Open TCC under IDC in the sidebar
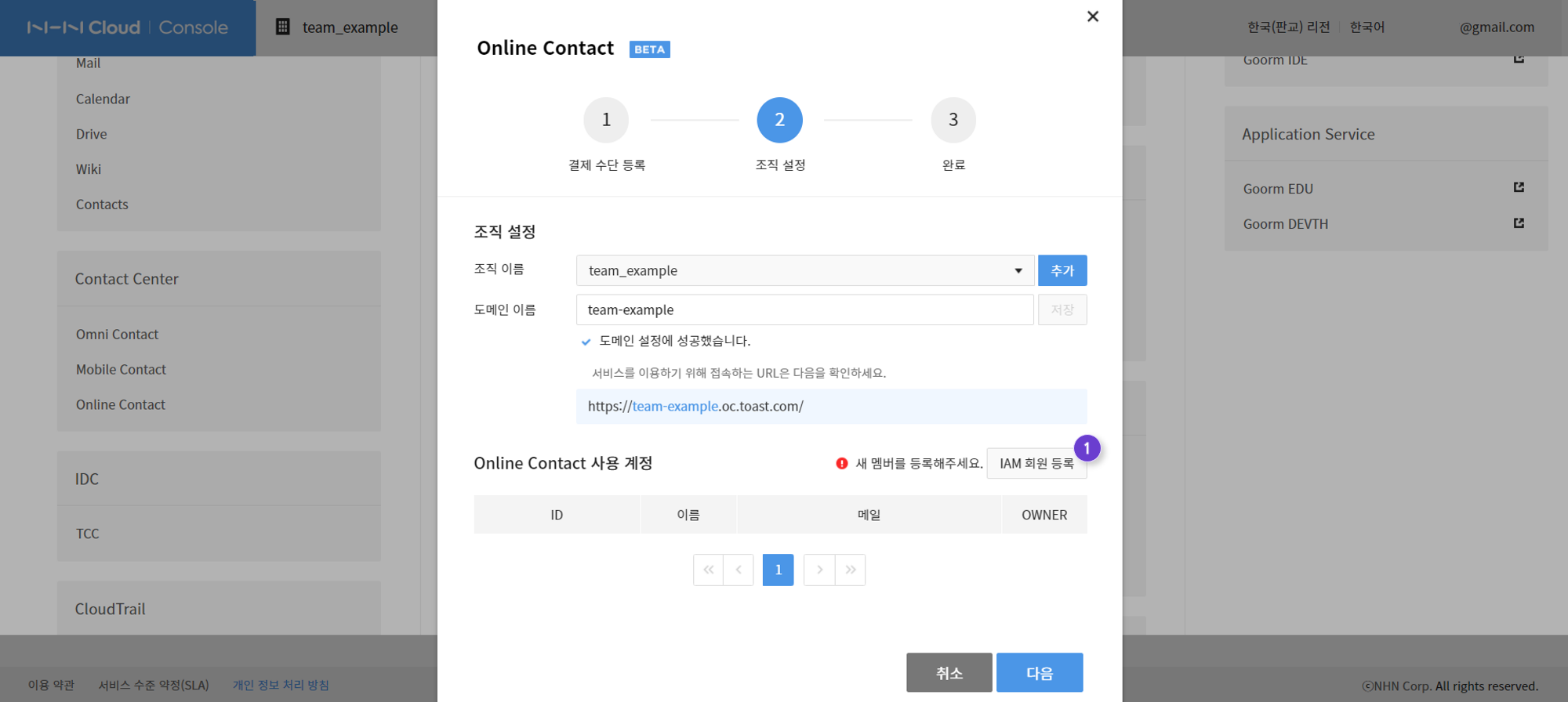 (x=87, y=534)
